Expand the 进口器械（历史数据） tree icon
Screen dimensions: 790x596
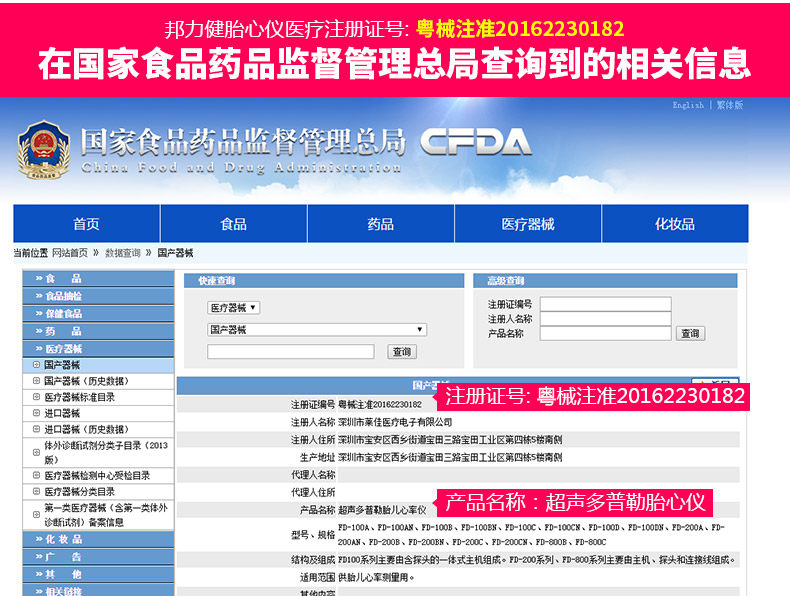pos(36,429)
